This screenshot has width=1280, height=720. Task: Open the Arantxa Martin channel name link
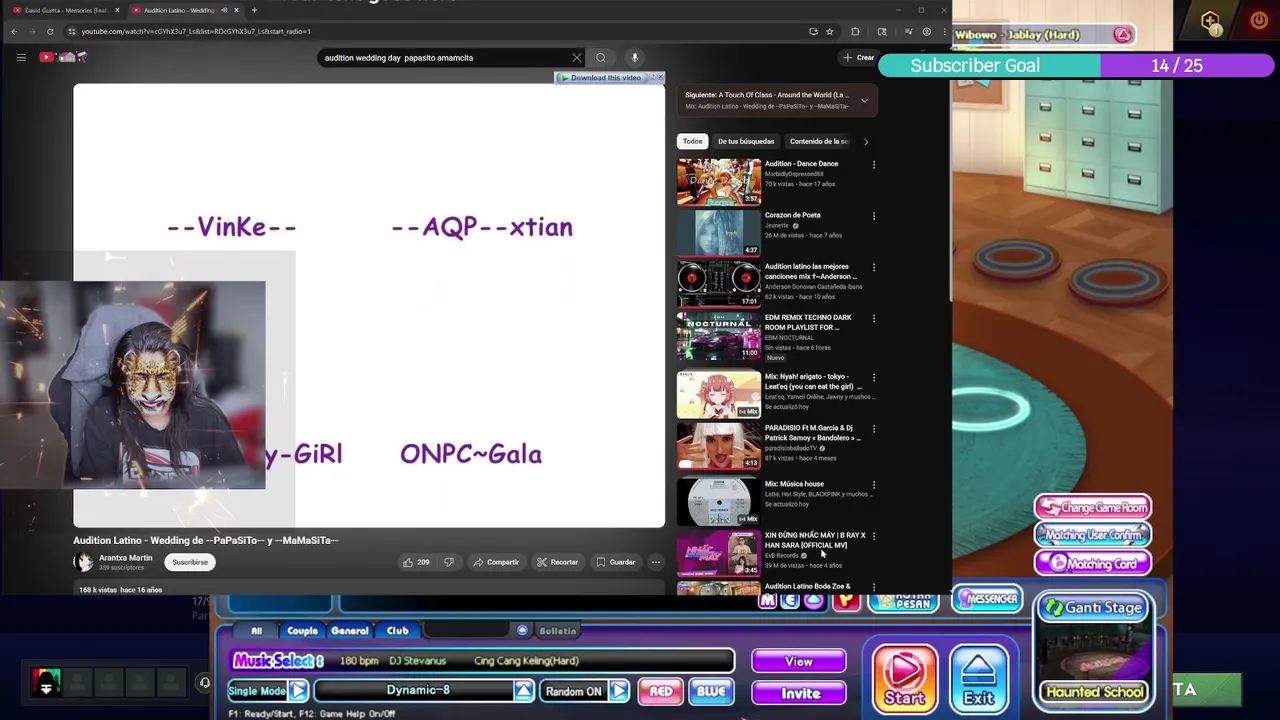126,558
